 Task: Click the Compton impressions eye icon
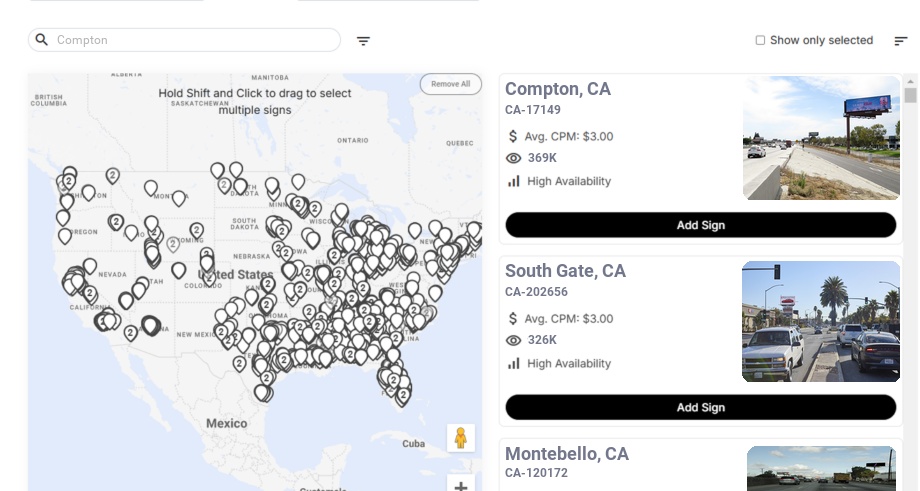coord(514,158)
